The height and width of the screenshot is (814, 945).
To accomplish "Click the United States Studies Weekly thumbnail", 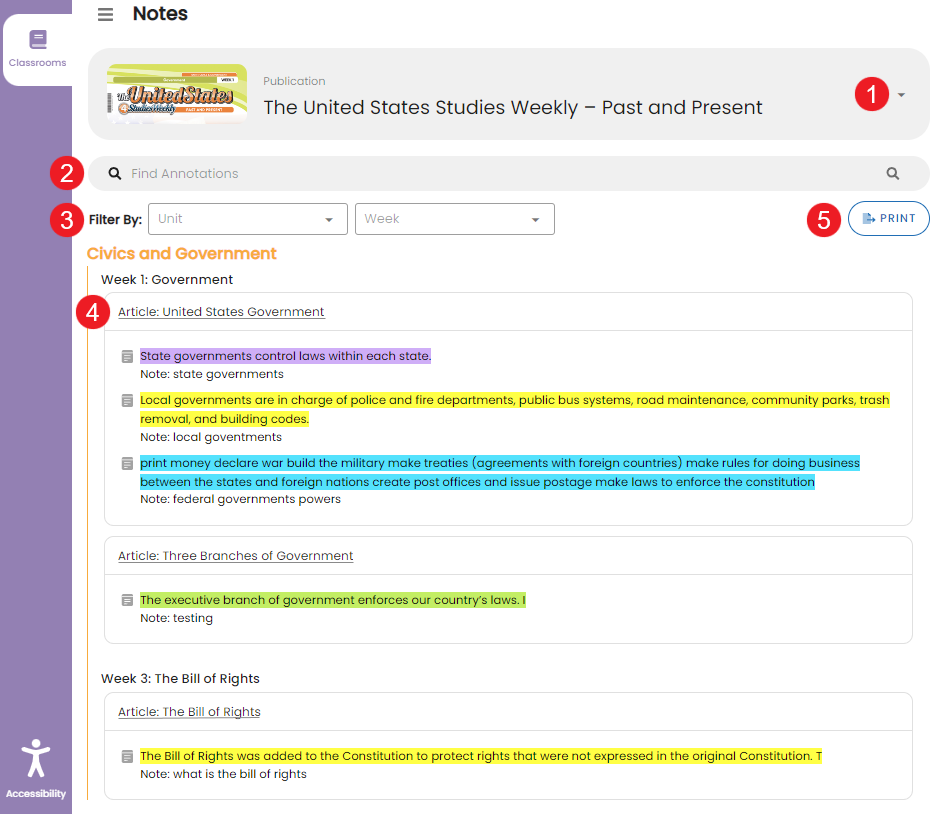I will 177,94.
